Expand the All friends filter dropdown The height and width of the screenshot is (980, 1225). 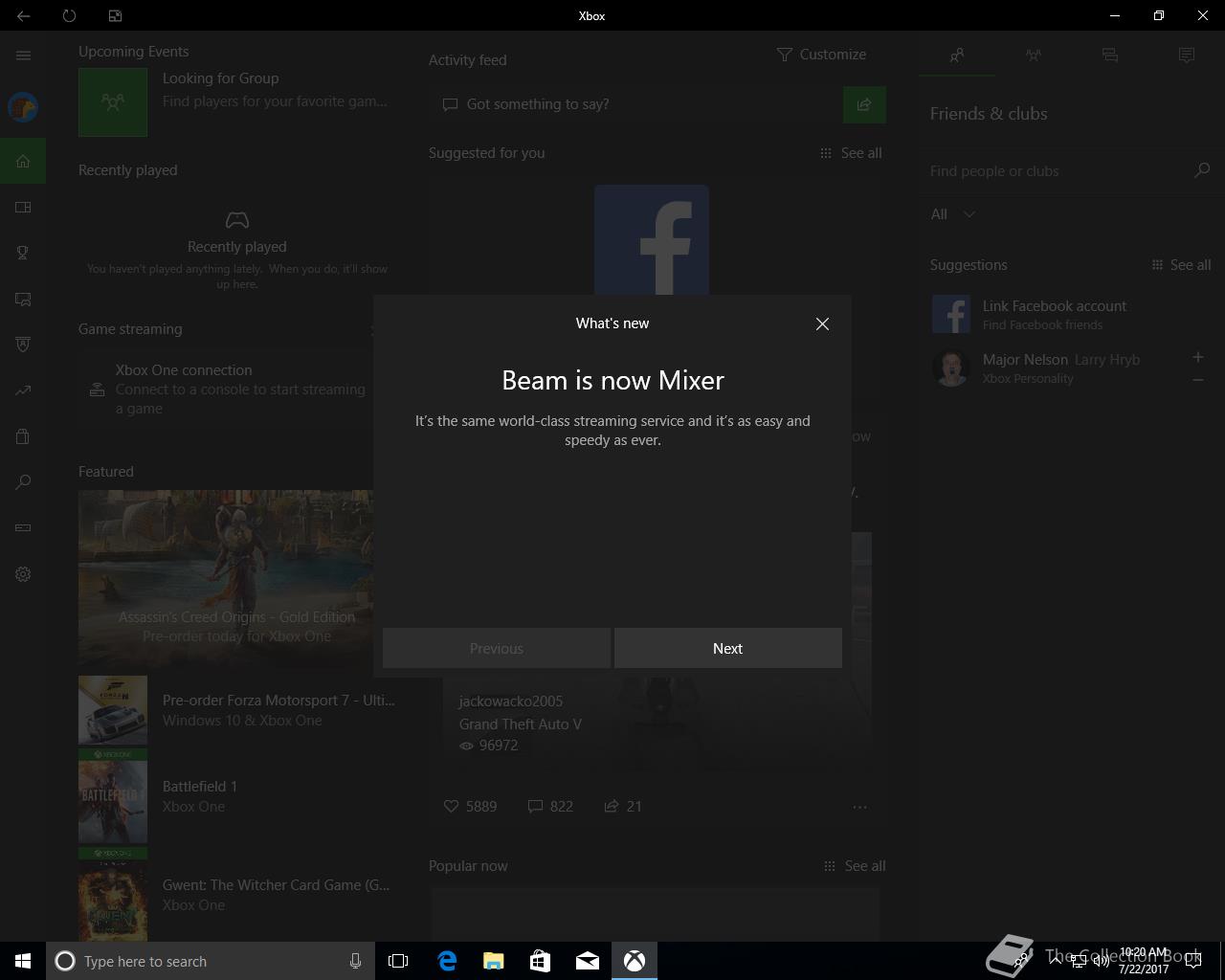tap(953, 214)
